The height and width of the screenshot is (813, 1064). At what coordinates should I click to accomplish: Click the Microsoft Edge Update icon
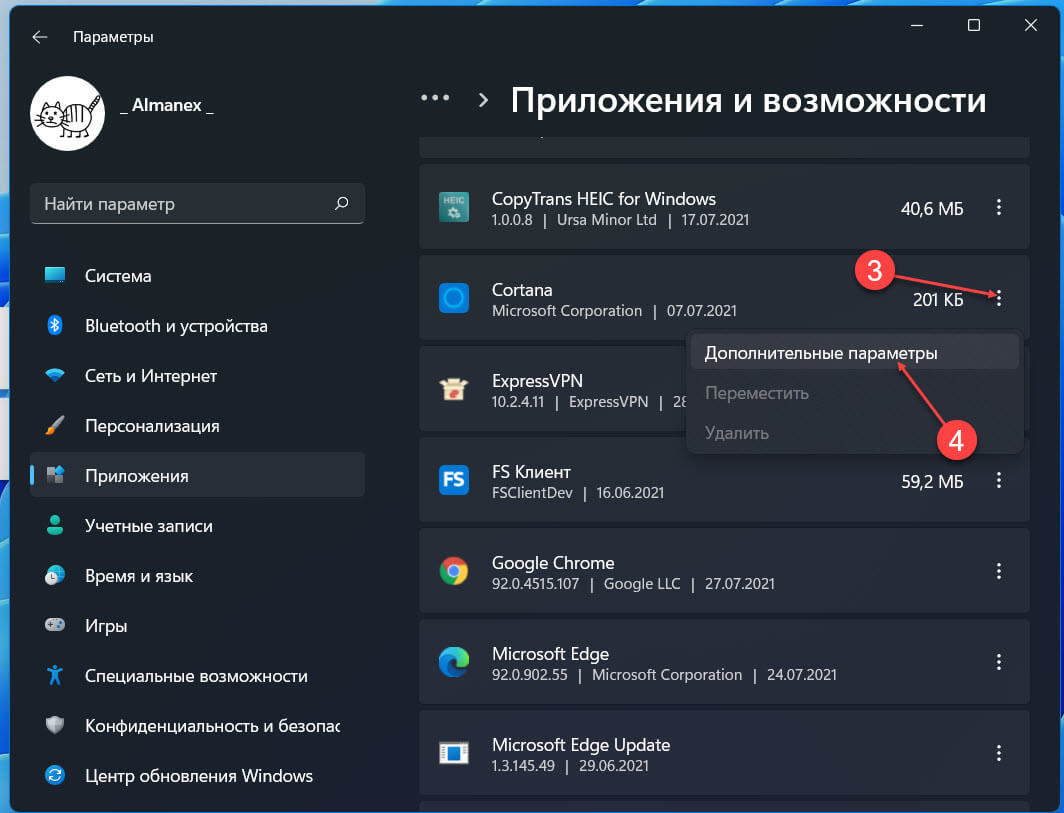point(453,753)
